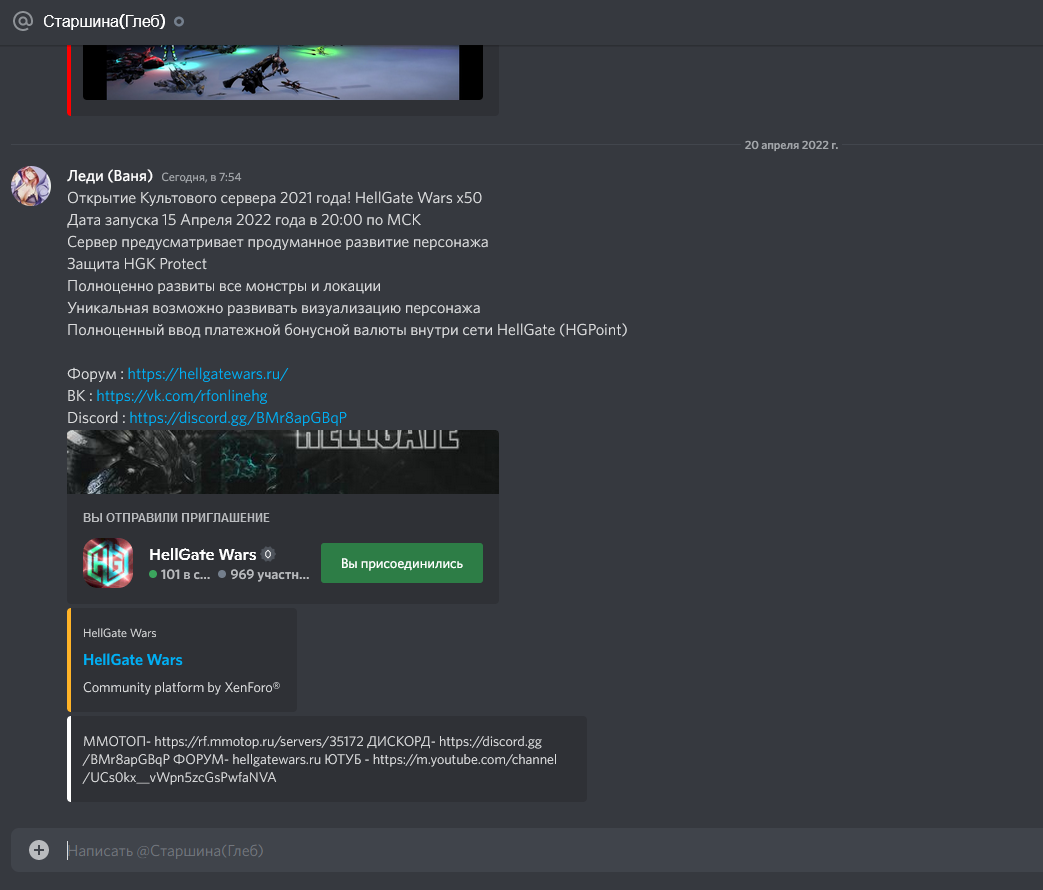Open the forum link hellgatewars.ru
Image resolution: width=1043 pixels, height=890 pixels.
click(x=208, y=374)
